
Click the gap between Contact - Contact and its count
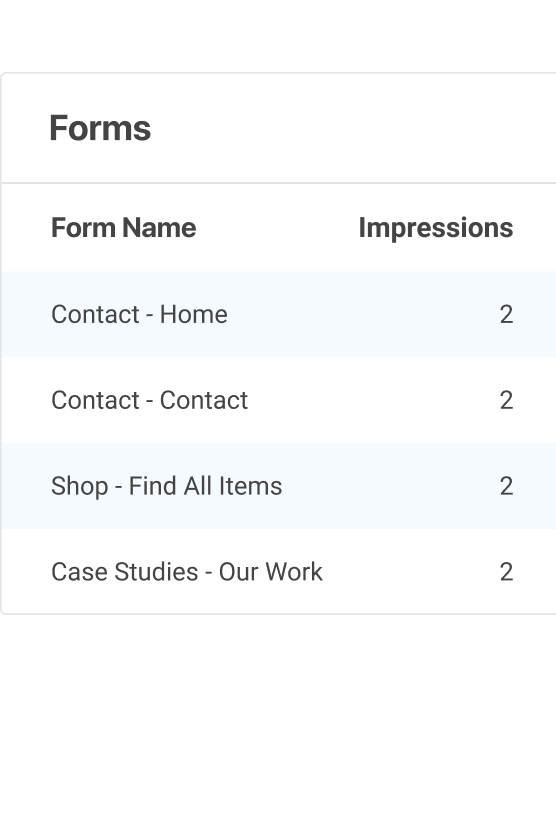coord(373,401)
